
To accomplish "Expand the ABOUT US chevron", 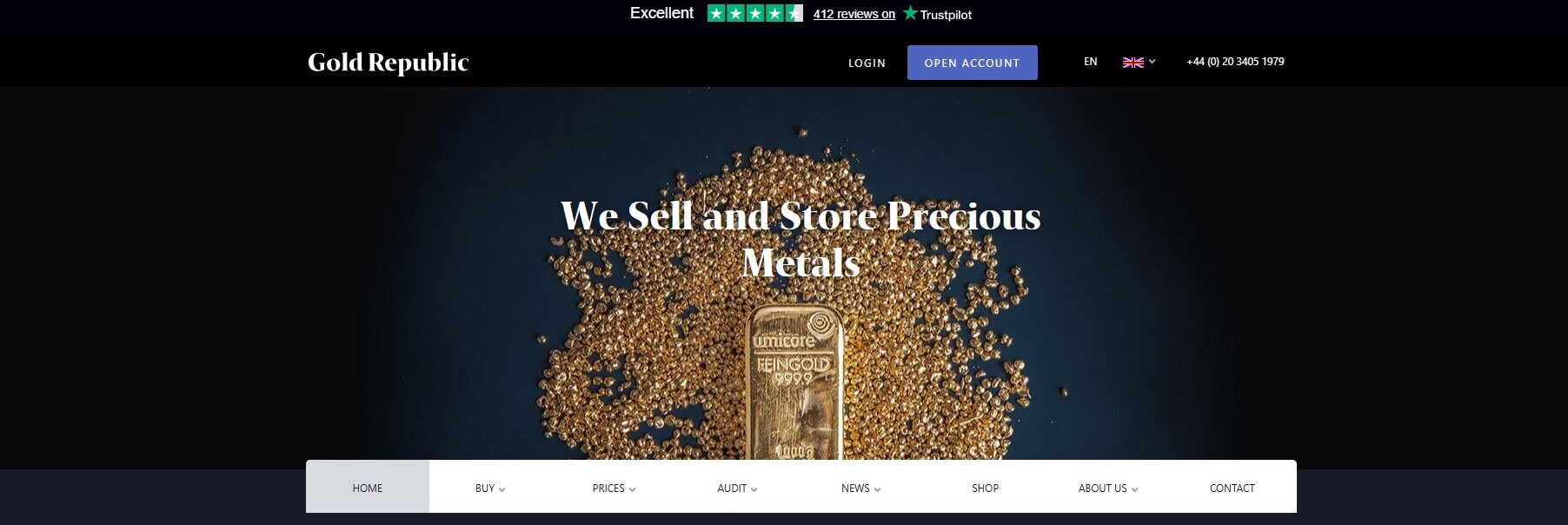I will point(1134,489).
